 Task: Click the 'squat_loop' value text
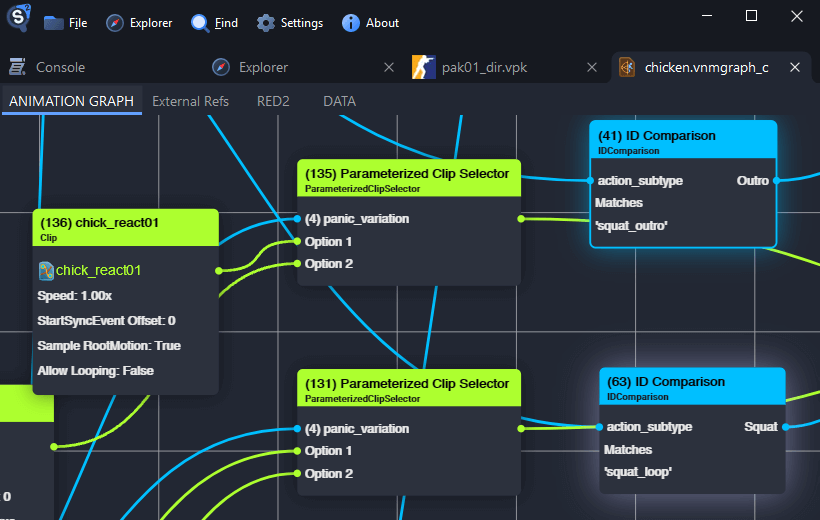(x=638, y=472)
